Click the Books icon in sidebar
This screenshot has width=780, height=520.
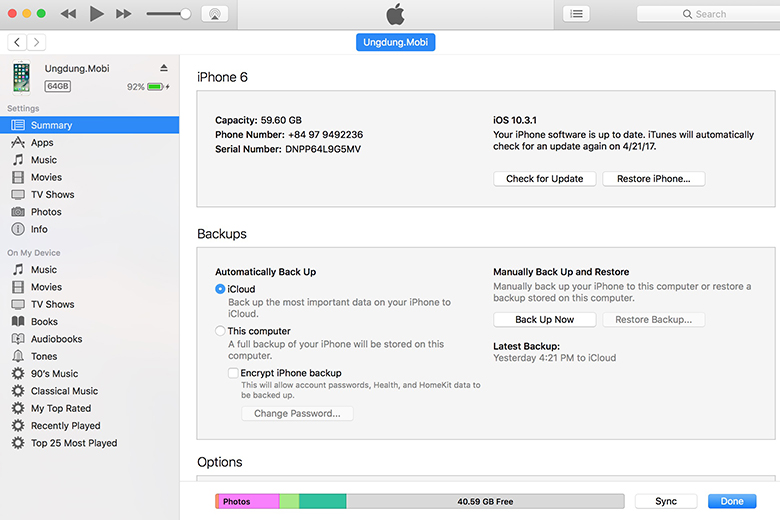18,321
